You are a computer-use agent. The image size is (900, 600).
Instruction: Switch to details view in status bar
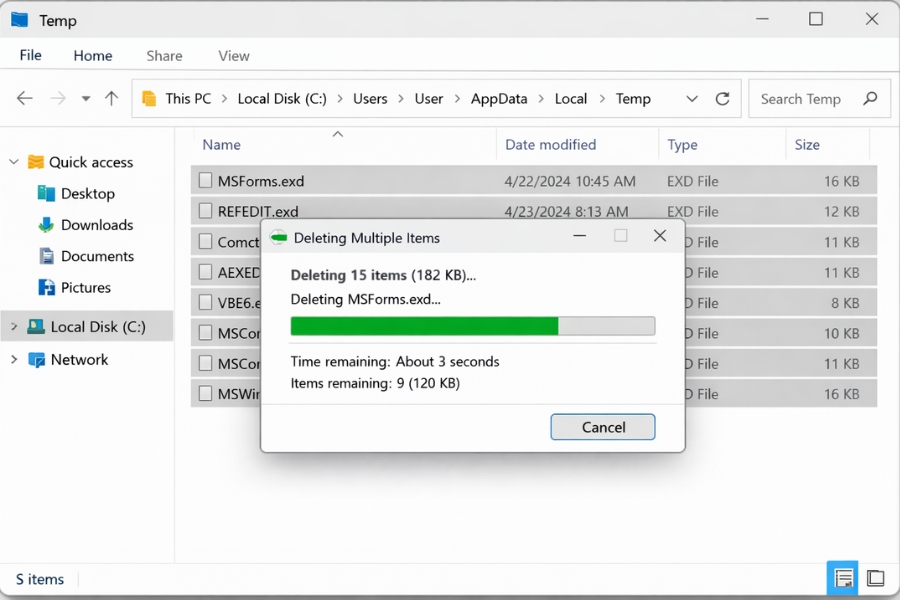tap(843, 578)
